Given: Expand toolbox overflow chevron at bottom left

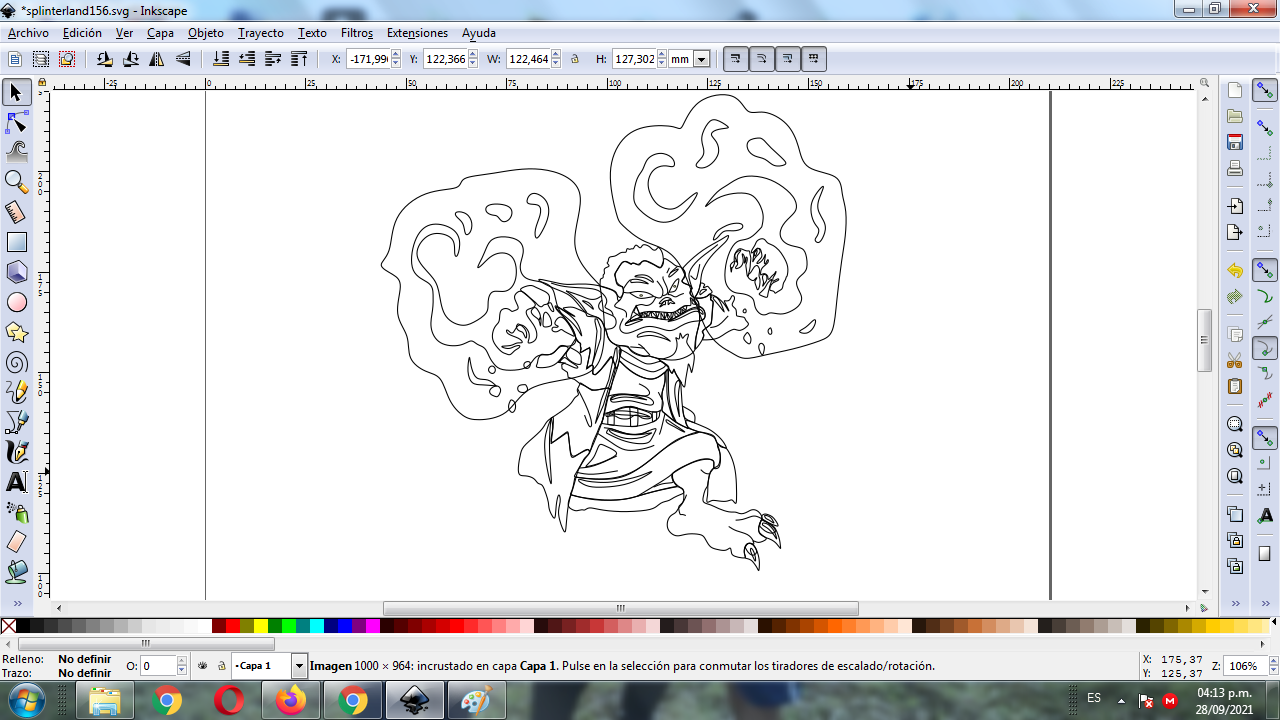Looking at the screenshot, I should pyautogui.click(x=16, y=604).
